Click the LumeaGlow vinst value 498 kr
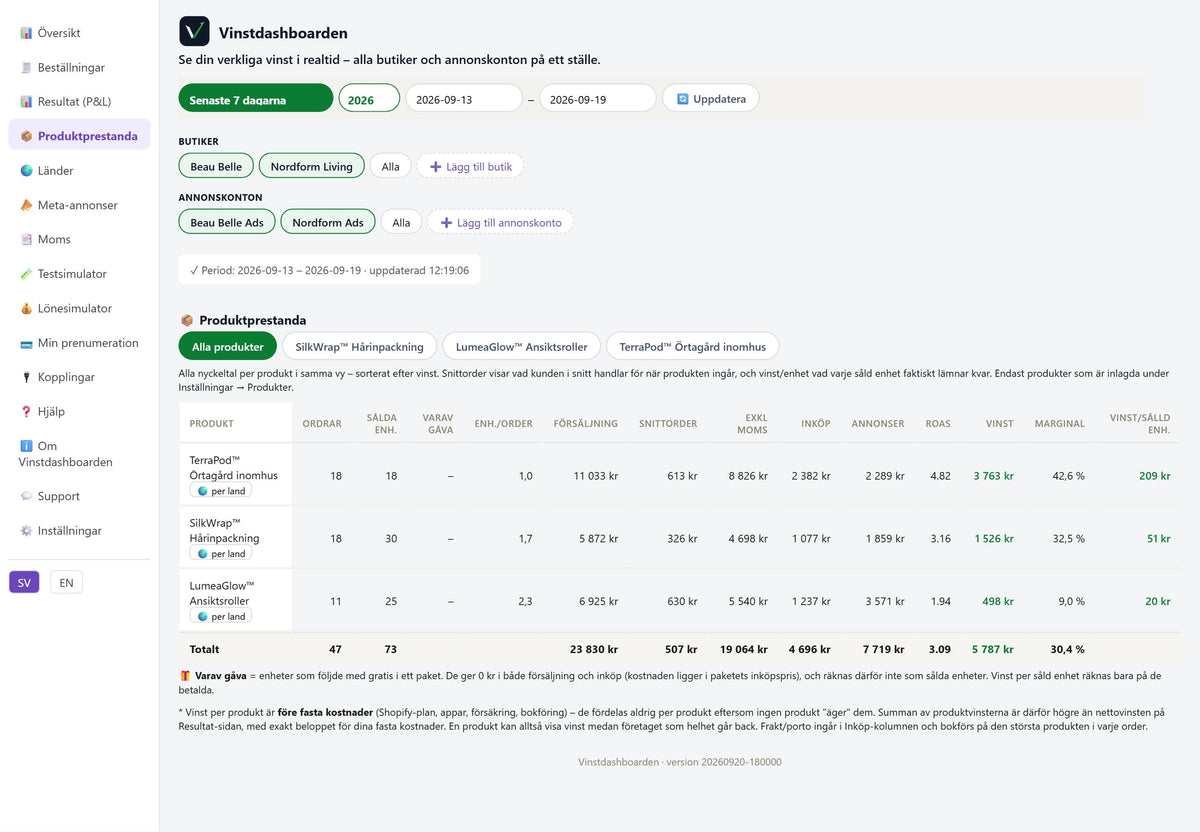Image resolution: width=1200 pixels, height=832 pixels. (x=998, y=602)
